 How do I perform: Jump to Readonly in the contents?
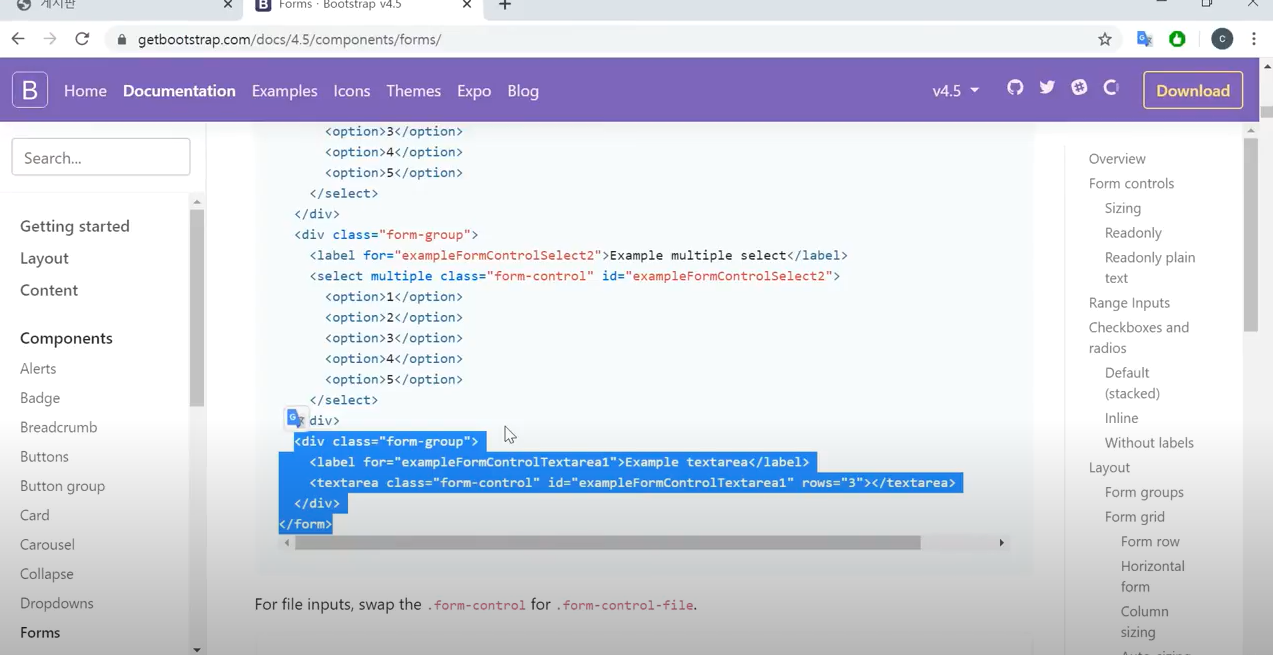point(1133,233)
